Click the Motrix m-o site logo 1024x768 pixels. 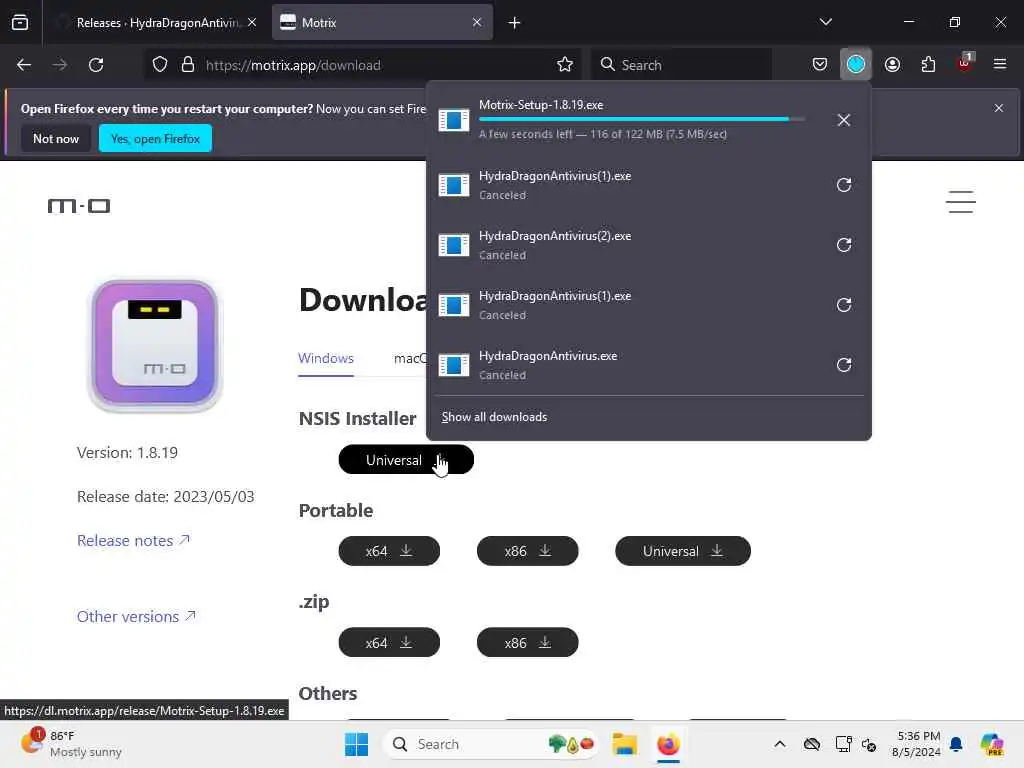[79, 206]
